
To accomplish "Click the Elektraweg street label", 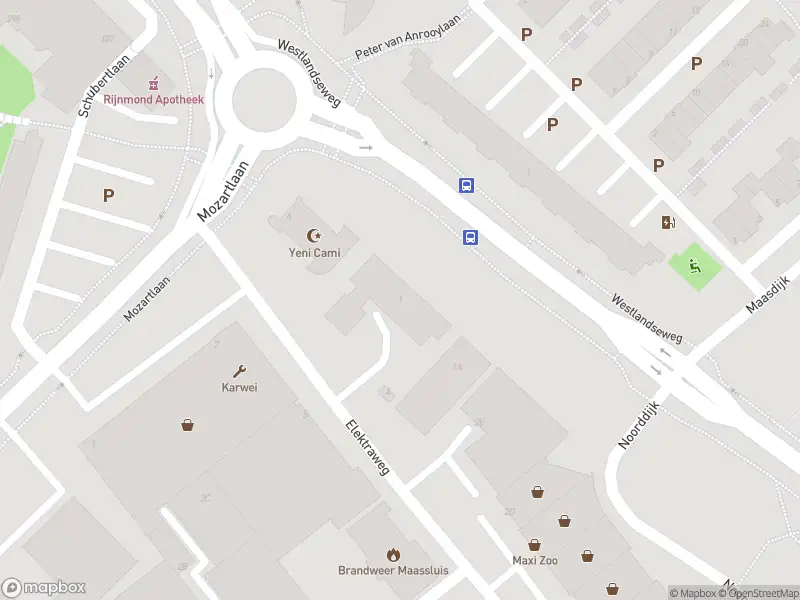I will coord(367,447).
